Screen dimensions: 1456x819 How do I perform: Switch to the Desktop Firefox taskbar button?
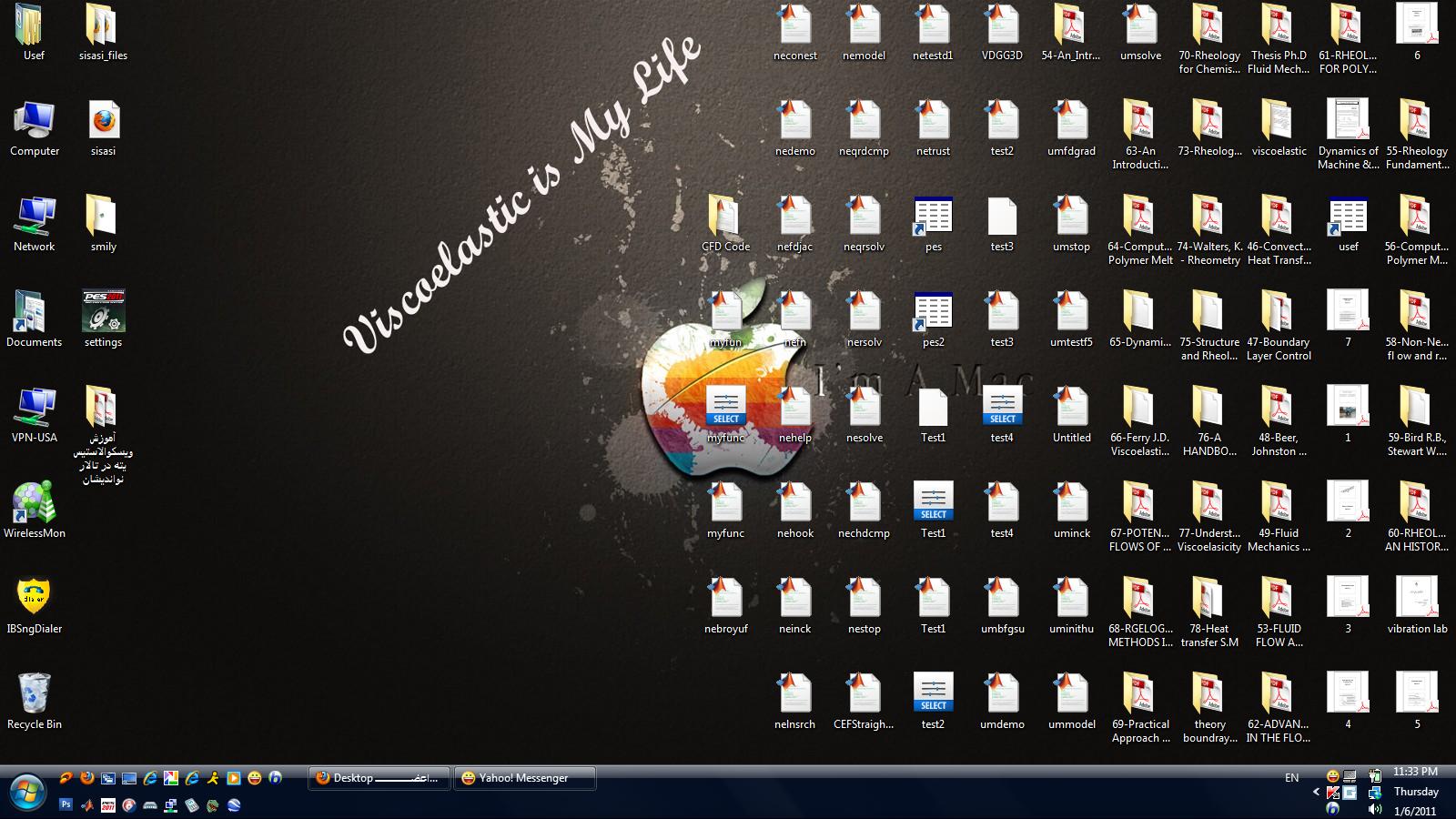[379, 778]
